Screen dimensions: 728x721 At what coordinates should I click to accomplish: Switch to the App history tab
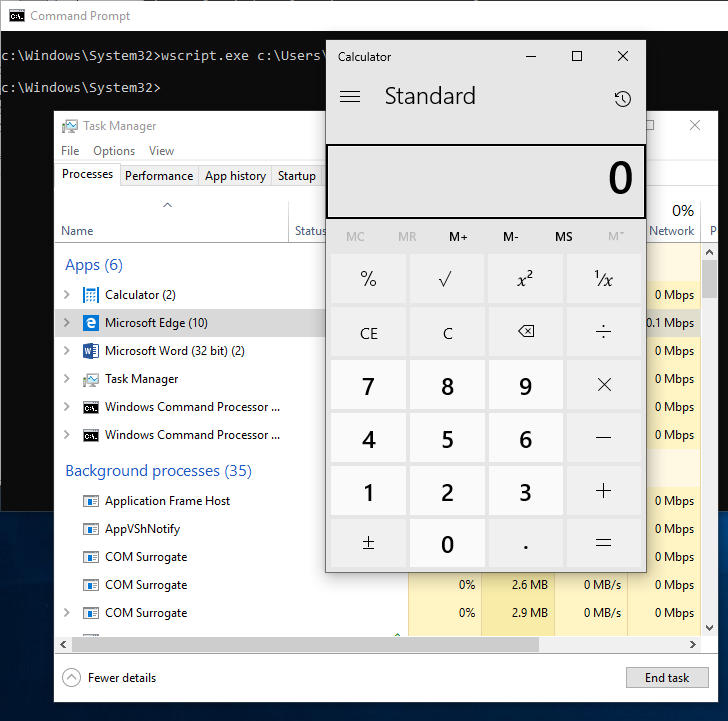click(x=235, y=176)
